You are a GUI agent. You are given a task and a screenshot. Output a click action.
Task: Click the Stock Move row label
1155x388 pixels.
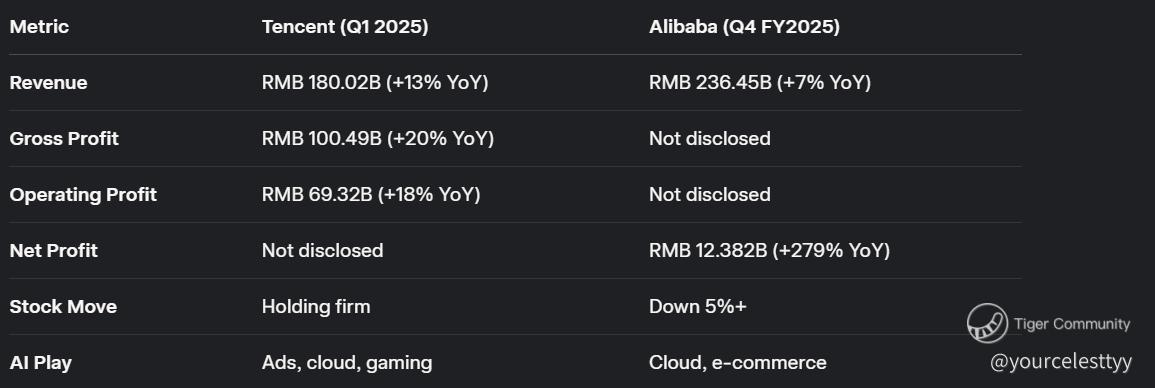[x=63, y=306]
